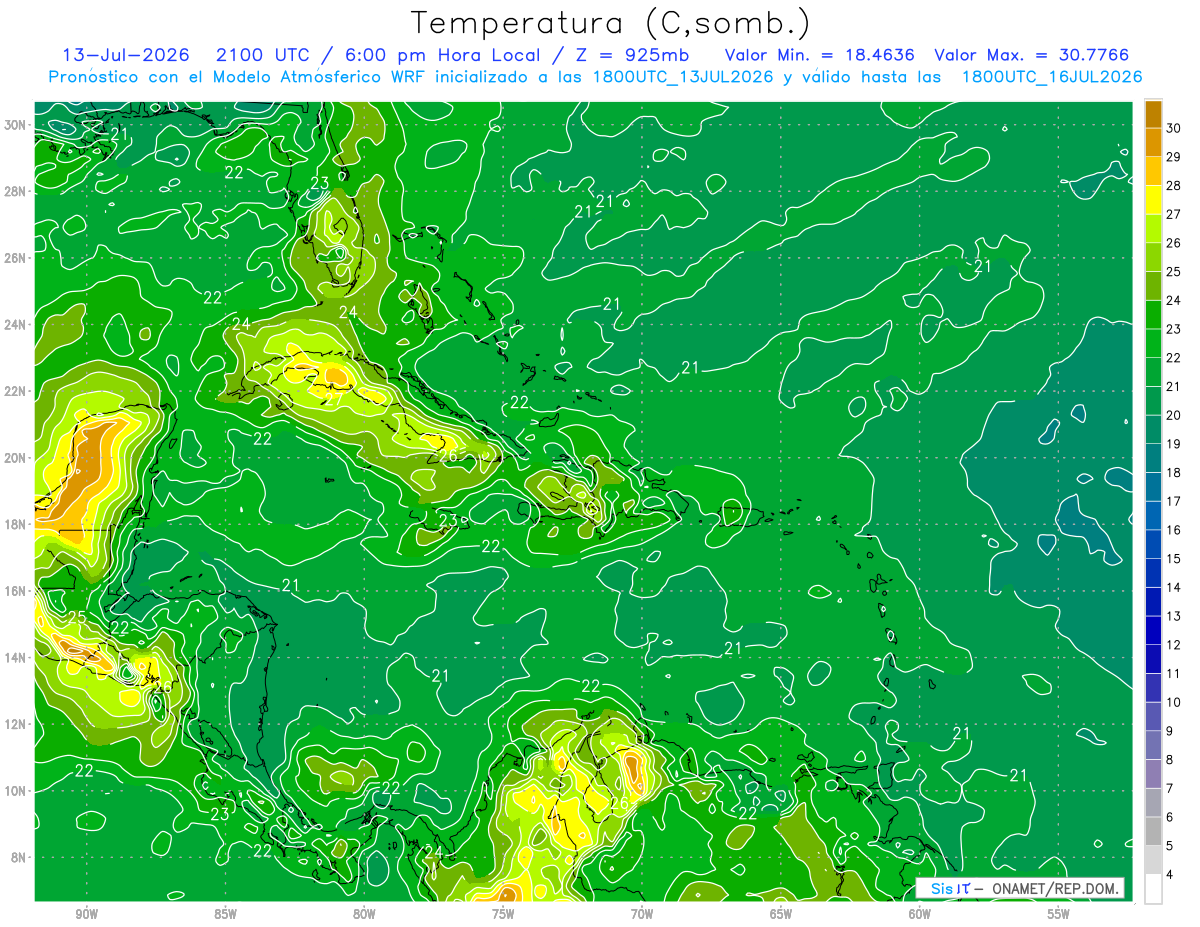
Task: Click the '2100 UTC' time label
Action: (x=262, y=55)
